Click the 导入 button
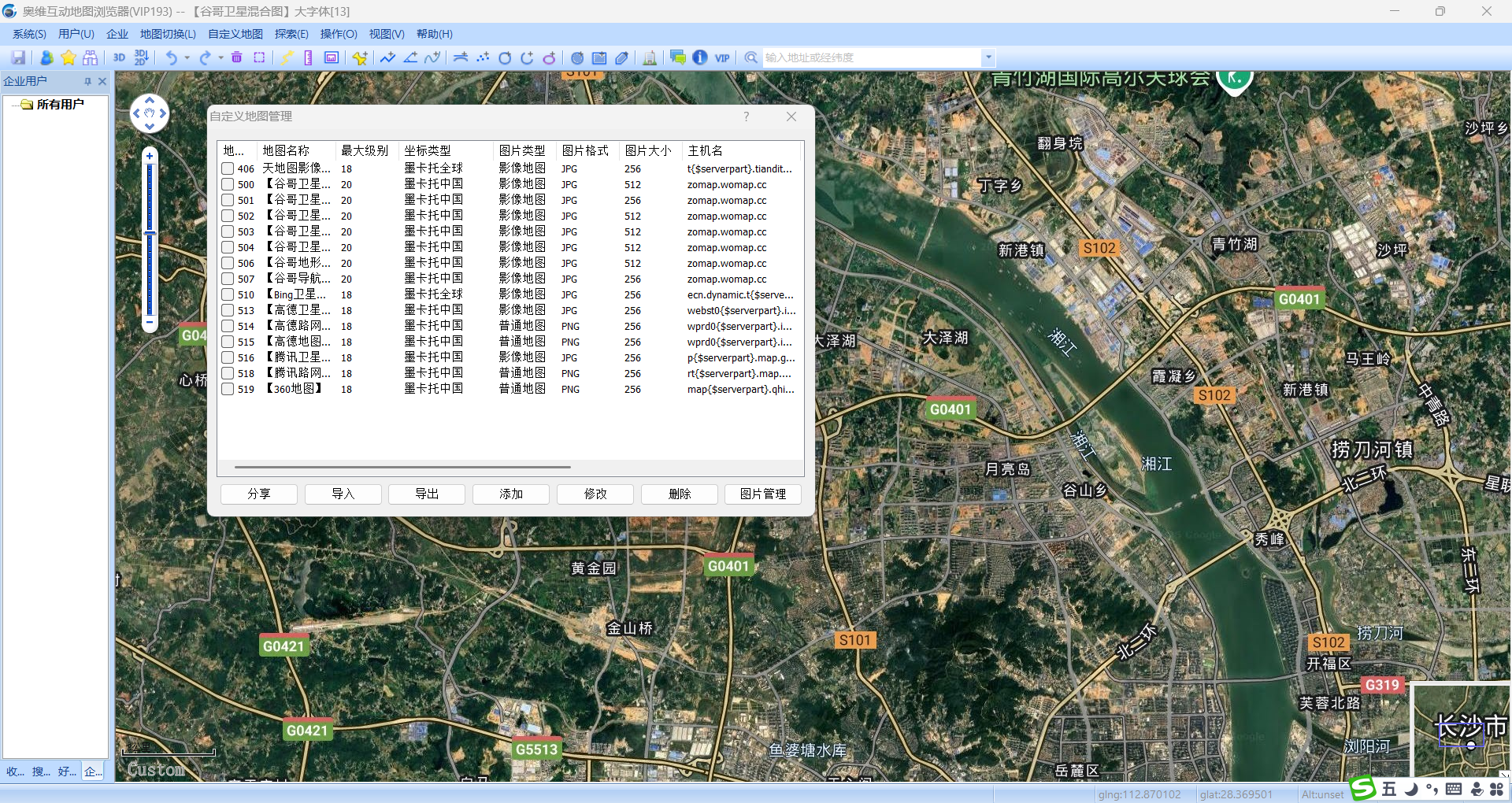 [x=343, y=494]
